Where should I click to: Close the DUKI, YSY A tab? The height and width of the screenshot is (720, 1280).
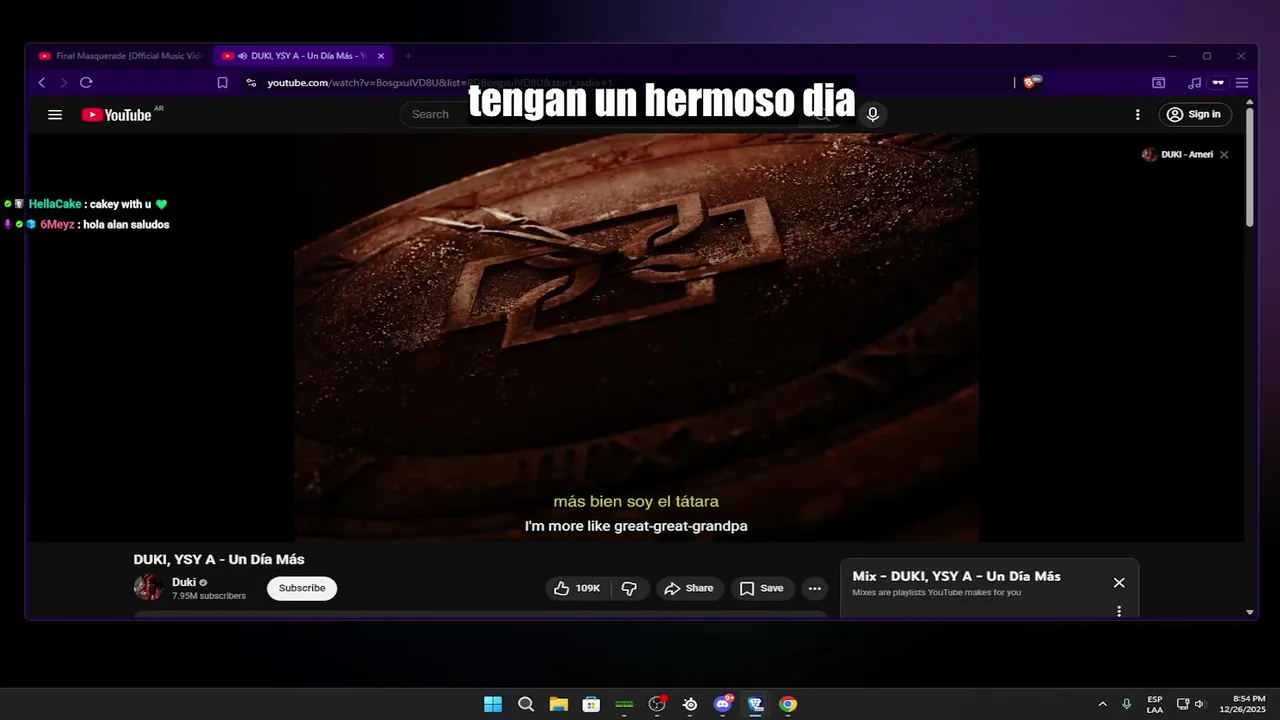coord(381,56)
